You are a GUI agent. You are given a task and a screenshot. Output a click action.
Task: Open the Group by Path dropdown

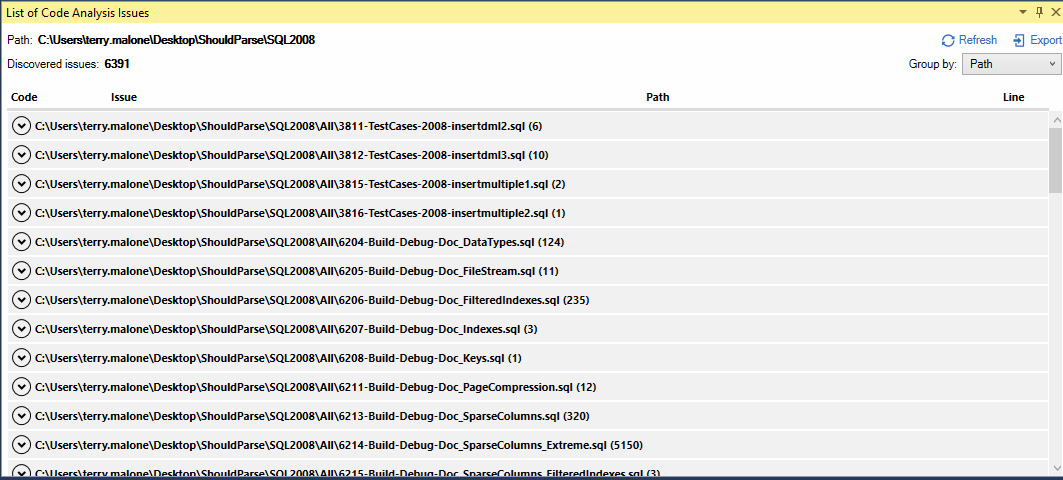click(x=1010, y=64)
